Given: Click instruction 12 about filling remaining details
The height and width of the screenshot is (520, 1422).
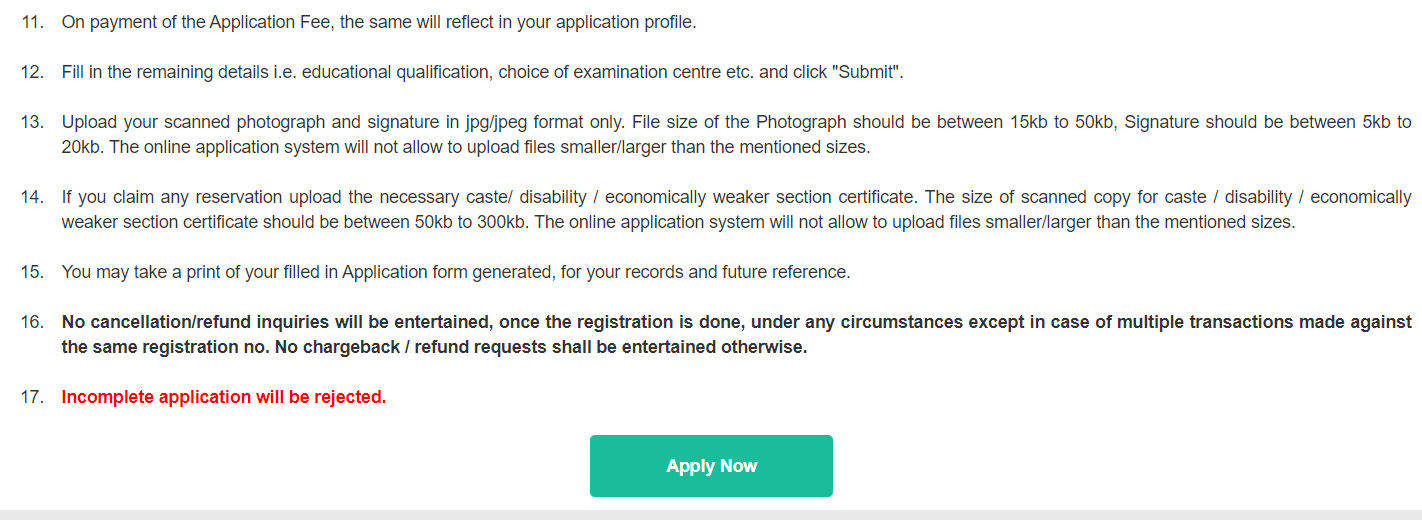Looking at the screenshot, I should point(483,72).
